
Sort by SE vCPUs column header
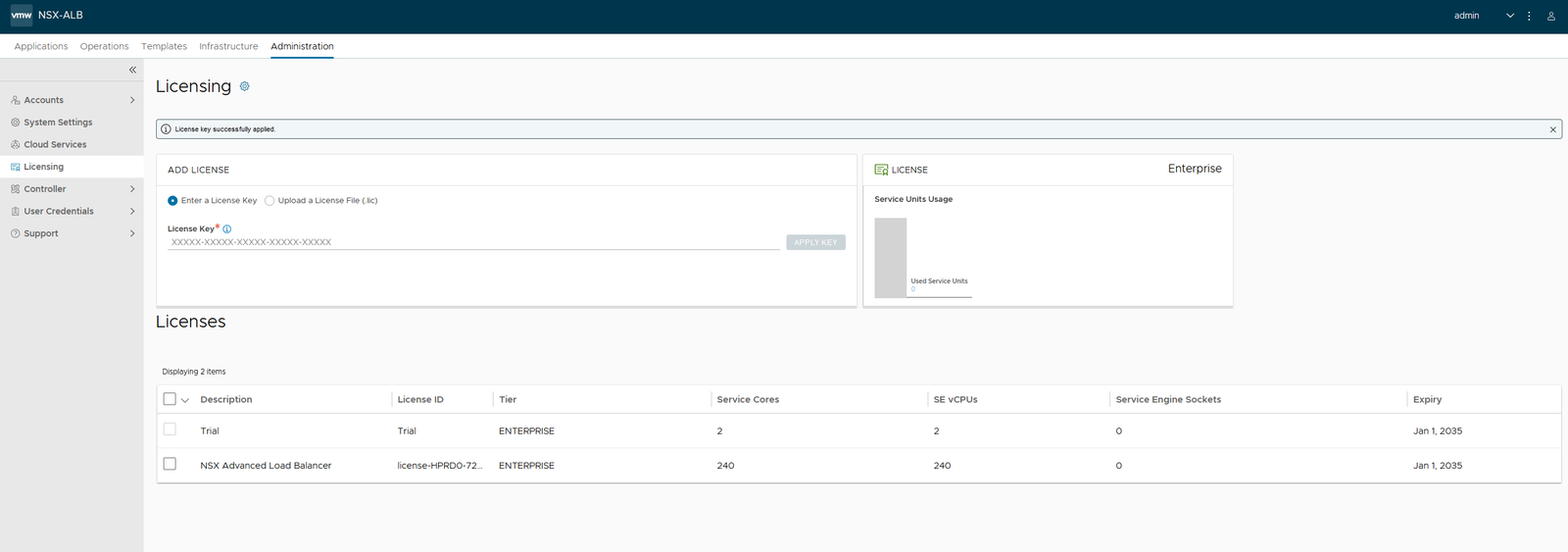(x=955, y=399)
